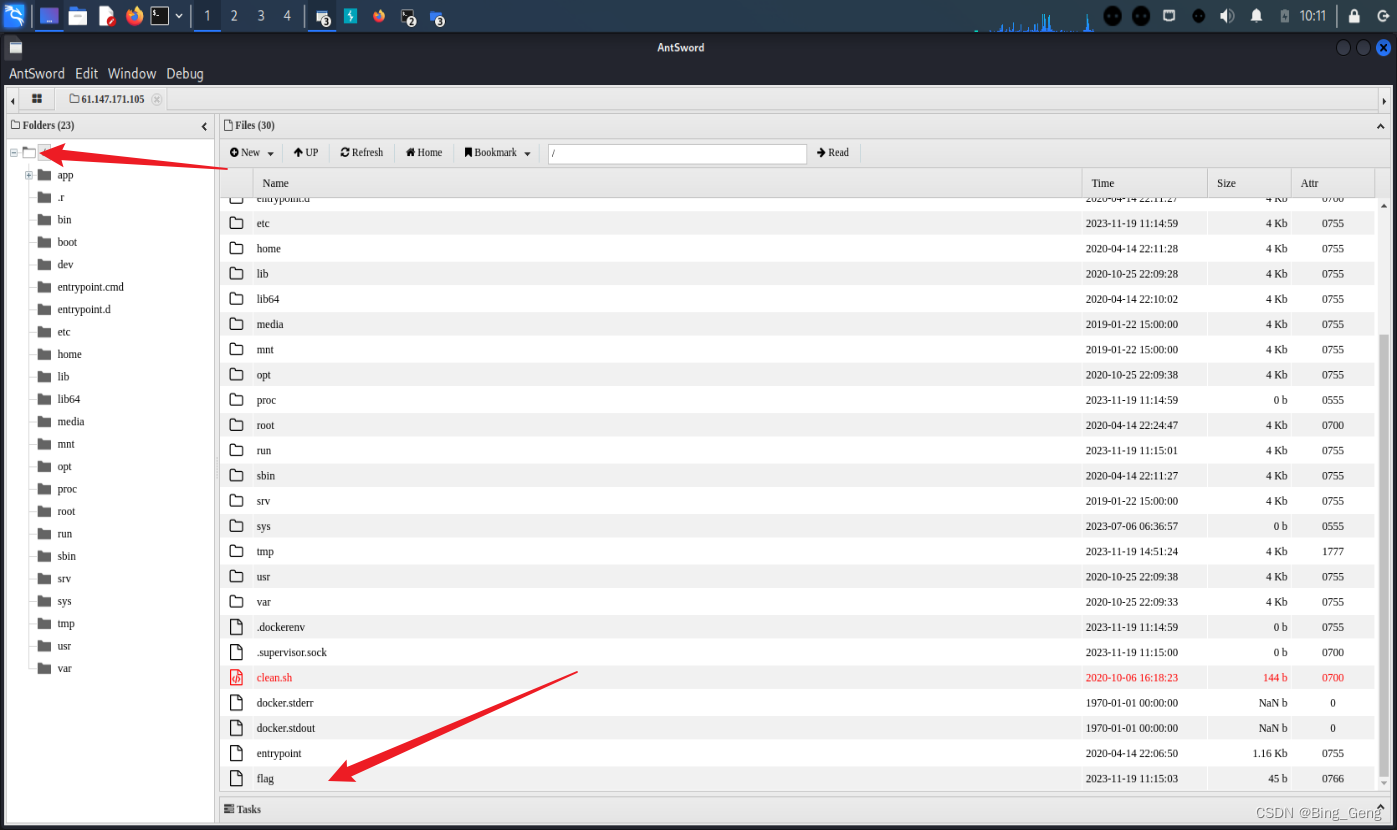
Task: Click the Read button next to the path field
Action: (x=833, y=152)
